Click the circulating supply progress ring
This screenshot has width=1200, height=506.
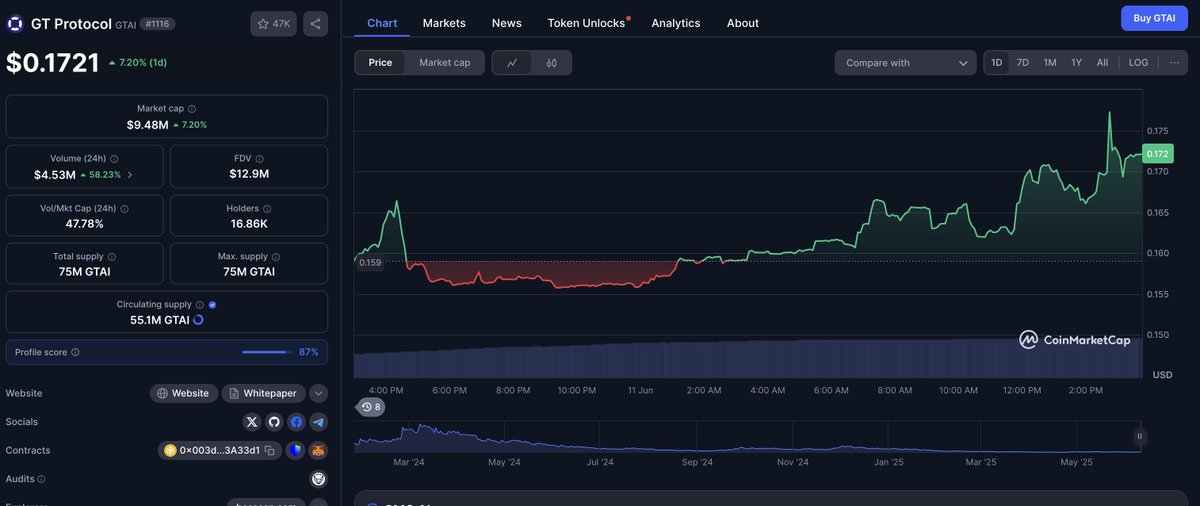pos(198,320)
